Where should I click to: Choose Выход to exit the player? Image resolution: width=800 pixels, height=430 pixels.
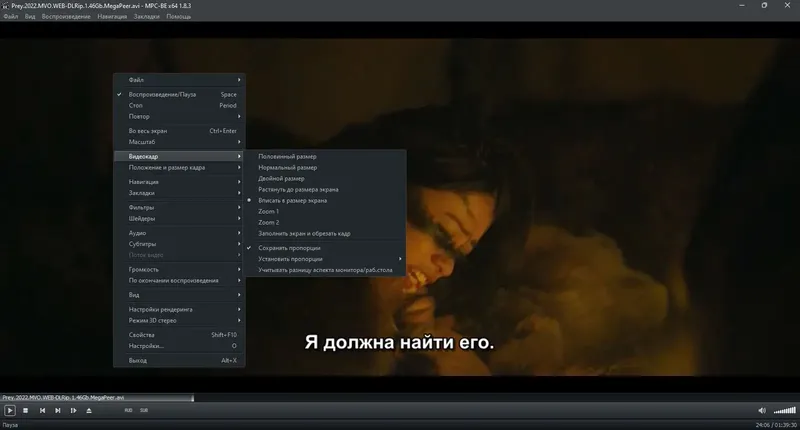tap(179, 361)
